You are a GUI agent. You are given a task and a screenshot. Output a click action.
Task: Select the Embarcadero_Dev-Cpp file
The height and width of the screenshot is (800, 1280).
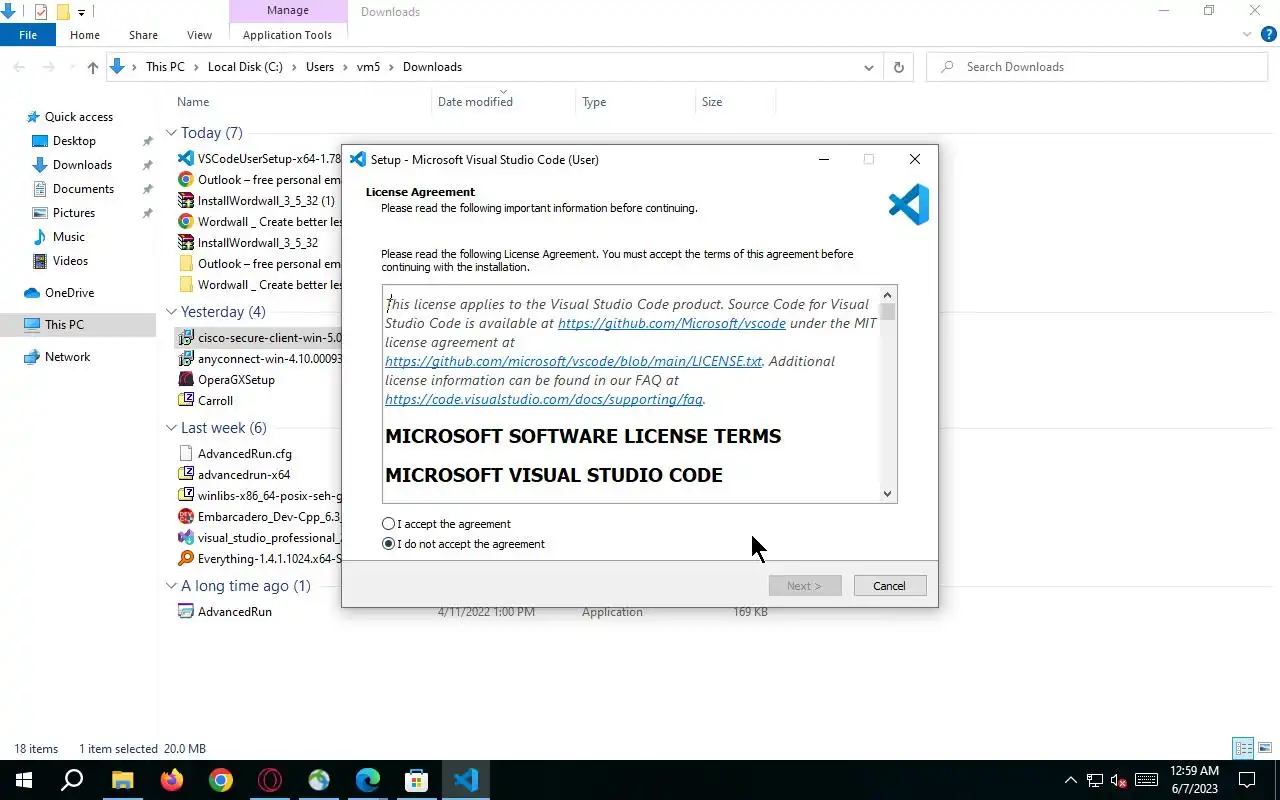259,517
